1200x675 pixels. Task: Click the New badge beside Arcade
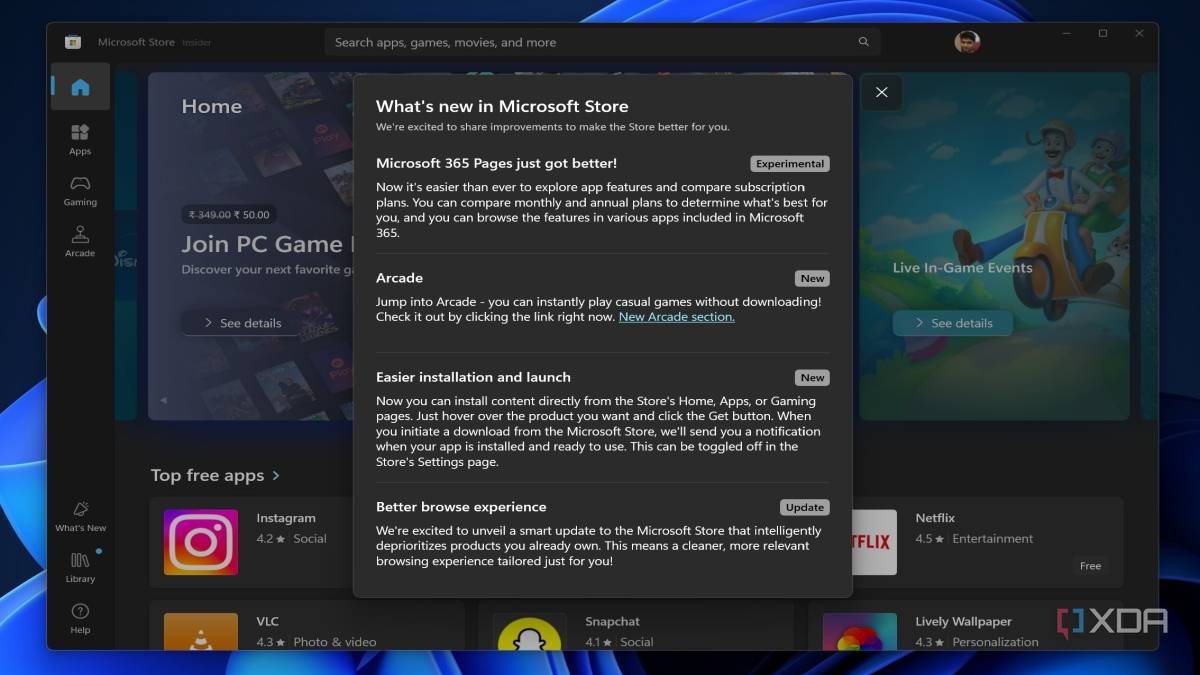[812, 279]
